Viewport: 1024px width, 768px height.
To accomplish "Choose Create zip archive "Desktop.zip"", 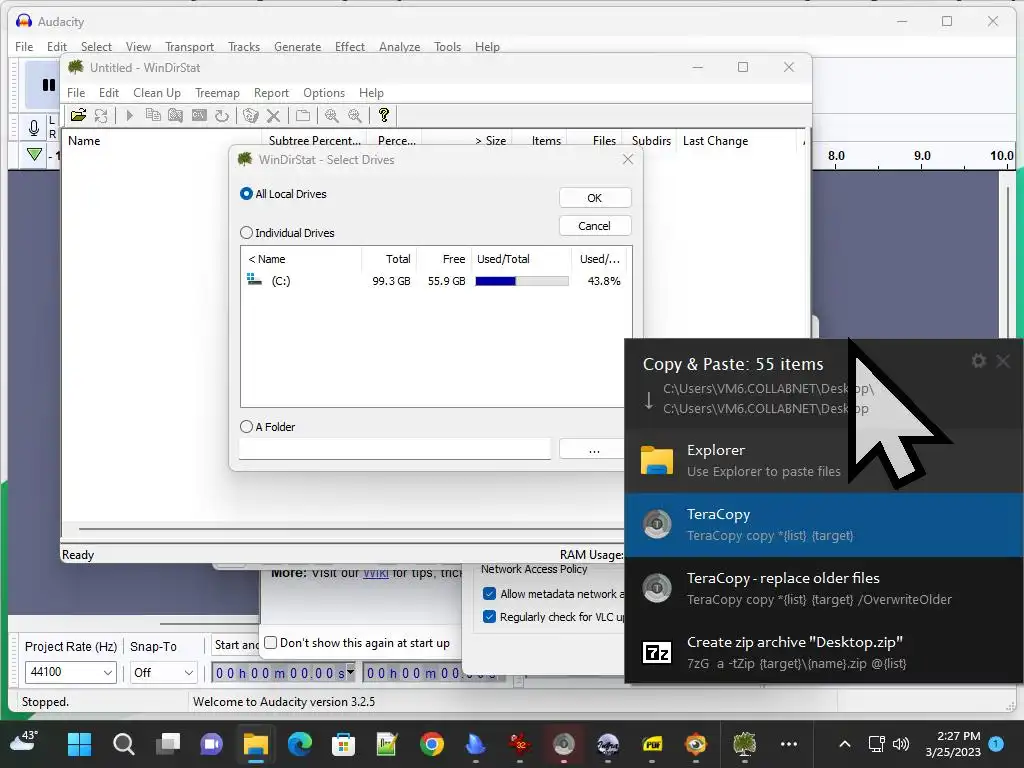I will 824,652.
